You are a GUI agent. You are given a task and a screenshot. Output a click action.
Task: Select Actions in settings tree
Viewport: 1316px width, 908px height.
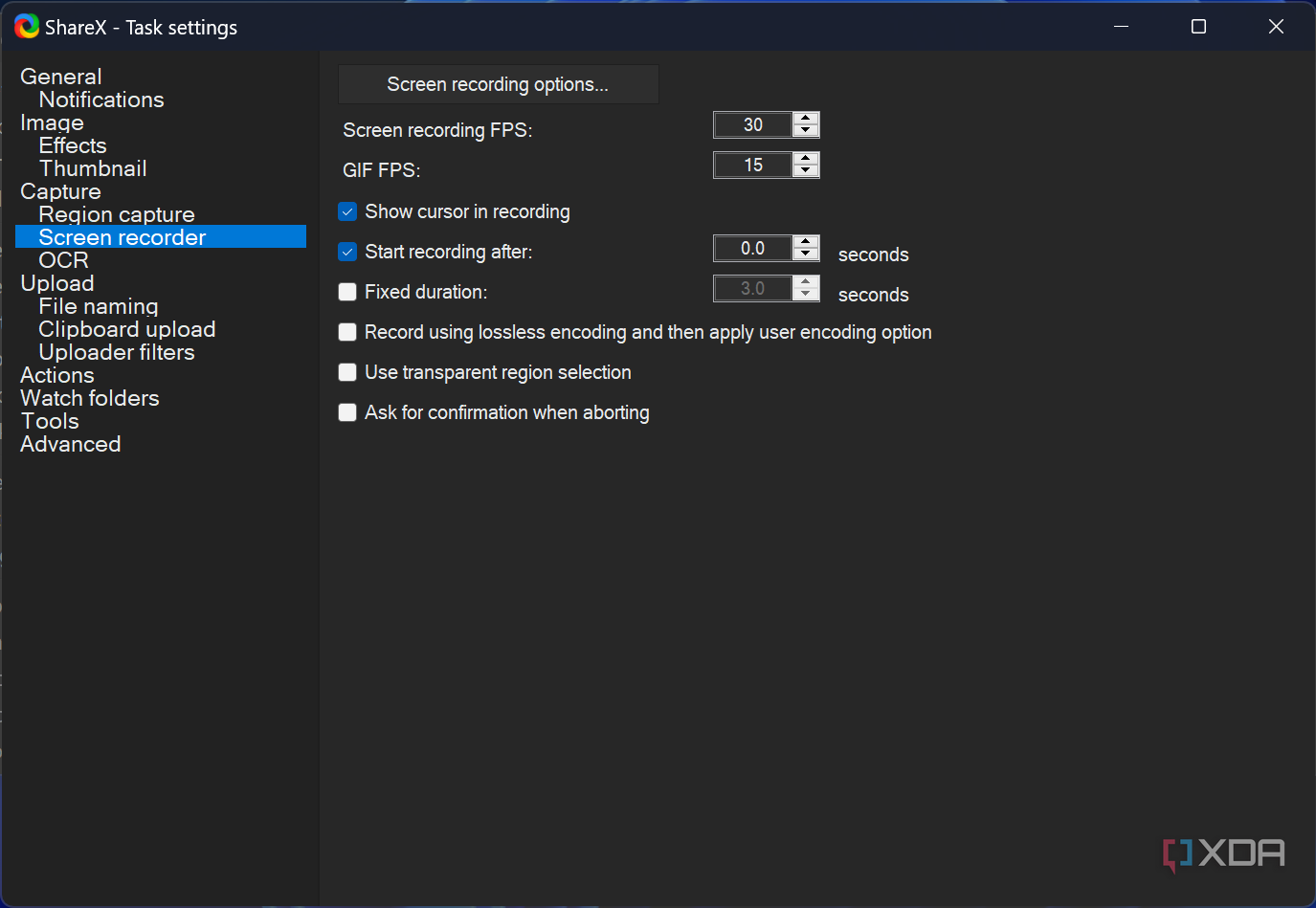pyautogui.click(x=57, y=375)
